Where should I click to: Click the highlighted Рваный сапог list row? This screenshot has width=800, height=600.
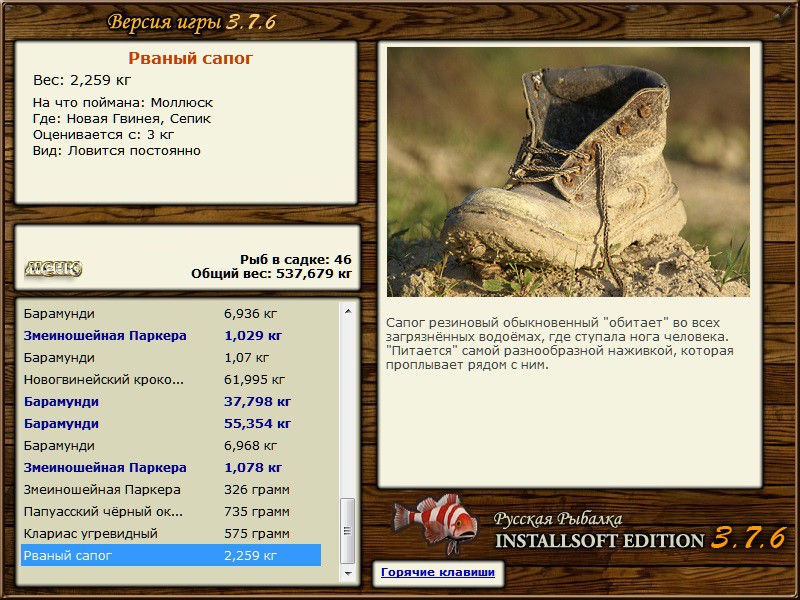[x=171, y=555]
